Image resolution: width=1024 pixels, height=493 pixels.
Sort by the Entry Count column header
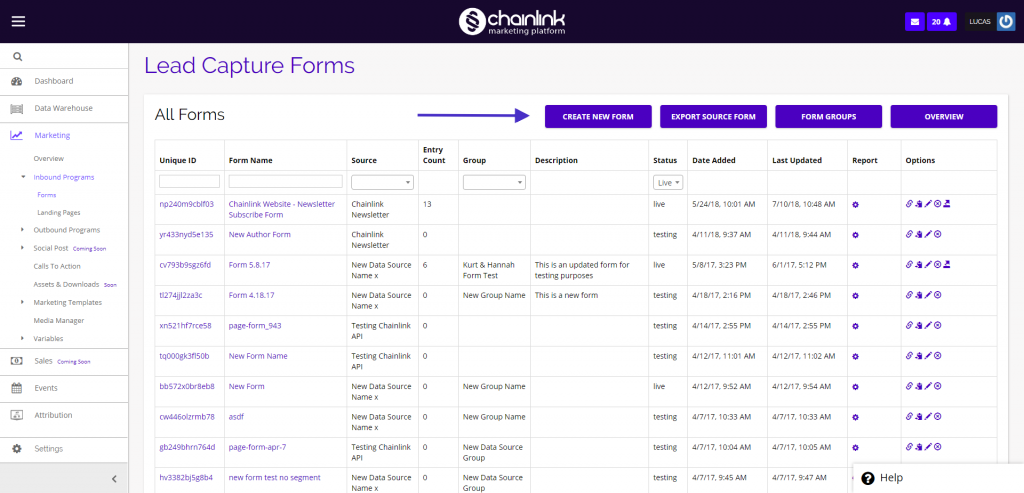click(434, 155)
